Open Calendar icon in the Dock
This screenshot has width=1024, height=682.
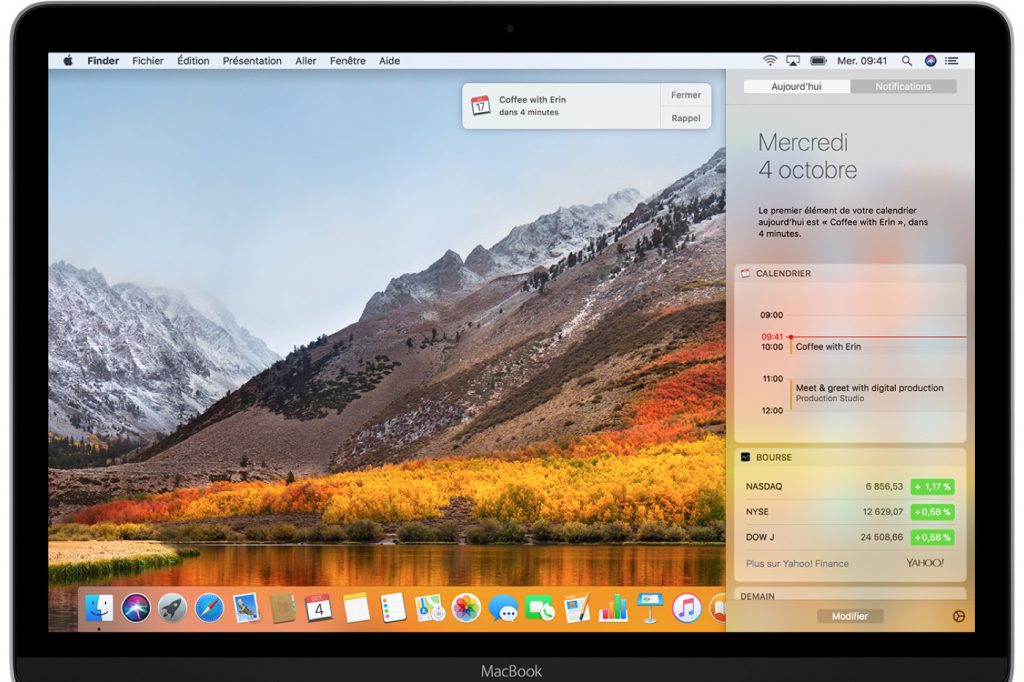tap(319, 608)
